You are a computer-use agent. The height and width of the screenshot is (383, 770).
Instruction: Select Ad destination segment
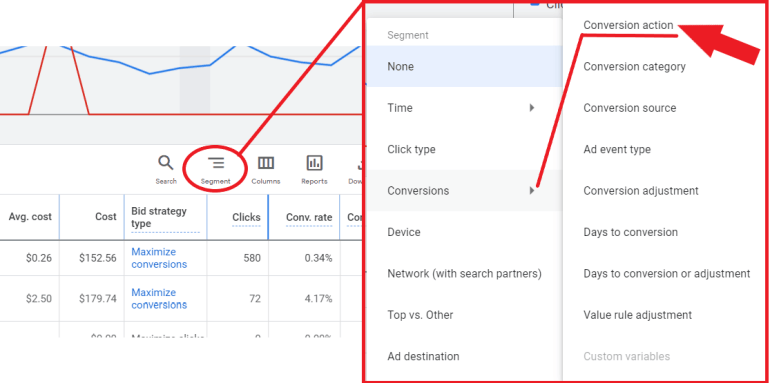[423, 356]
